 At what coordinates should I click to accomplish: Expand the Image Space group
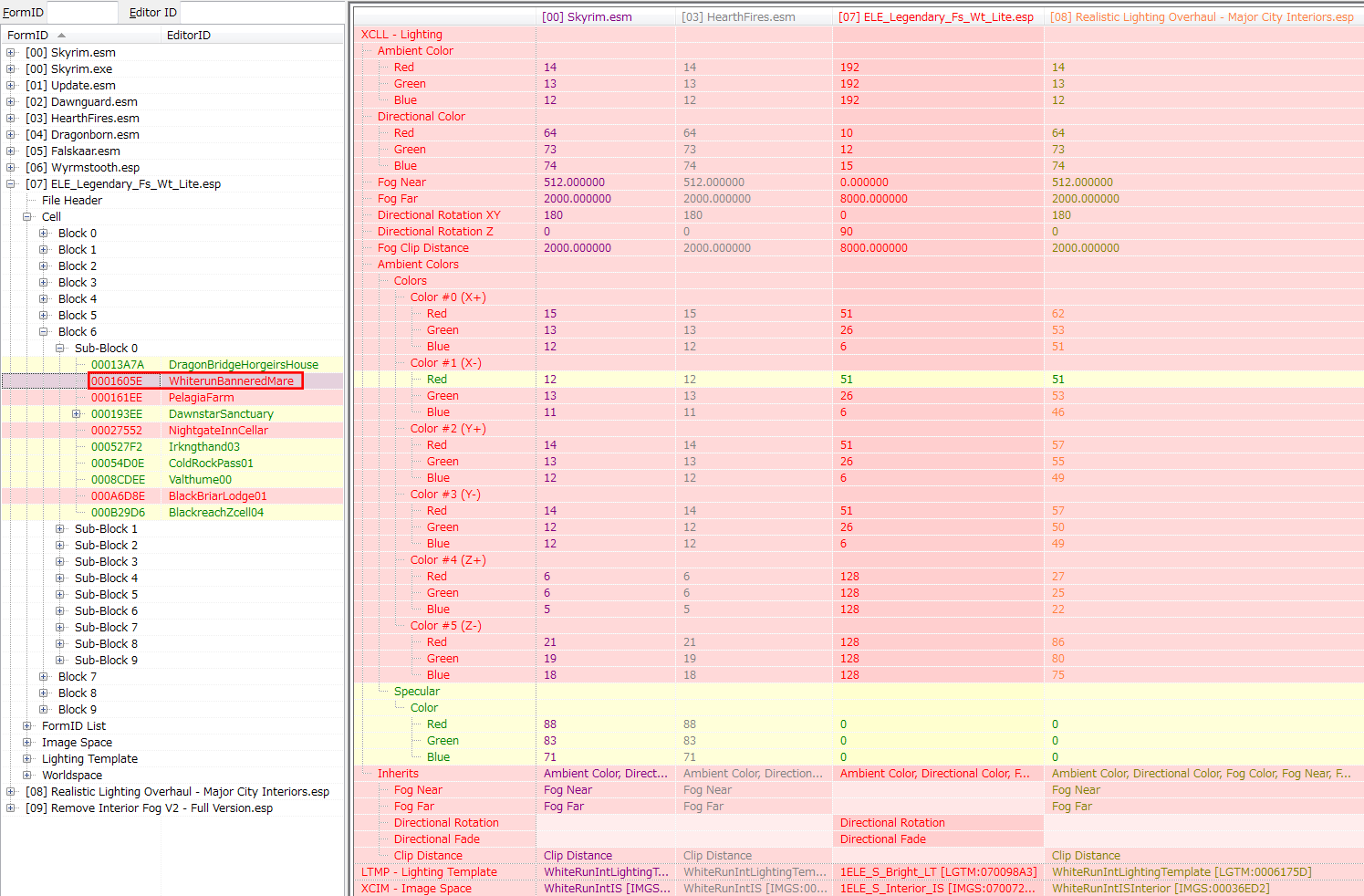point(27,743)
